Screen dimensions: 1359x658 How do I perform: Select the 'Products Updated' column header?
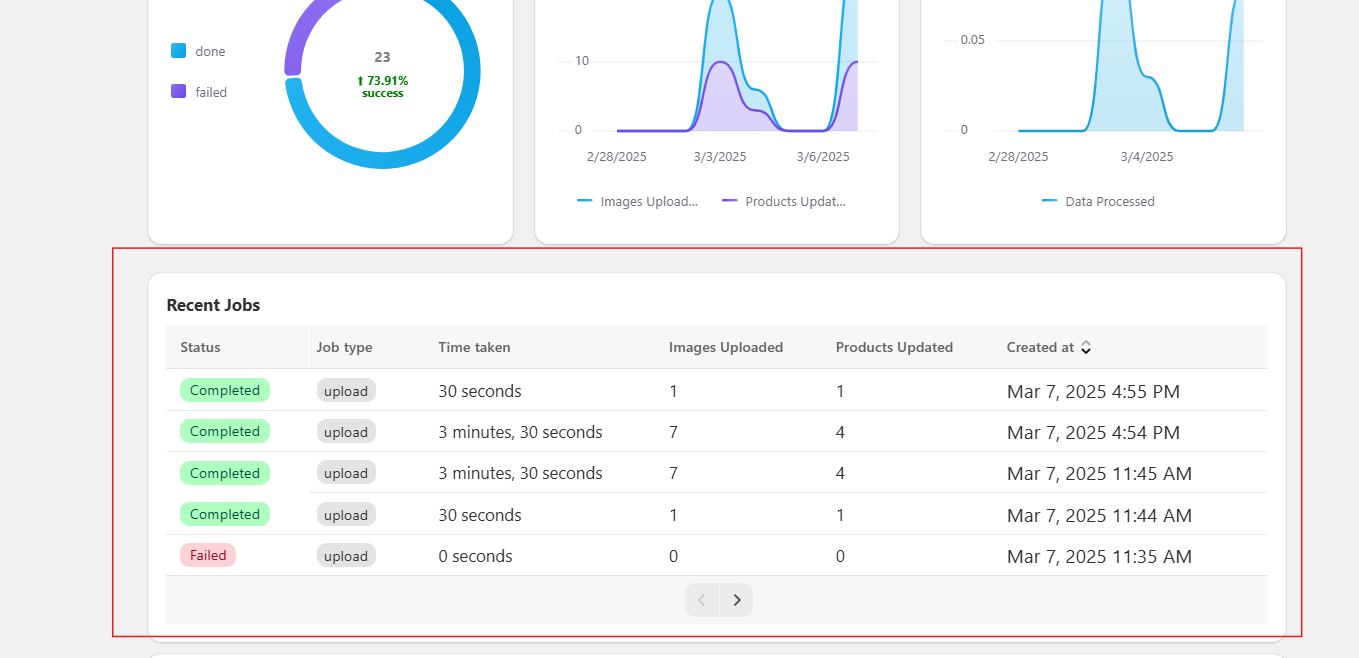[x=894, y=347]
